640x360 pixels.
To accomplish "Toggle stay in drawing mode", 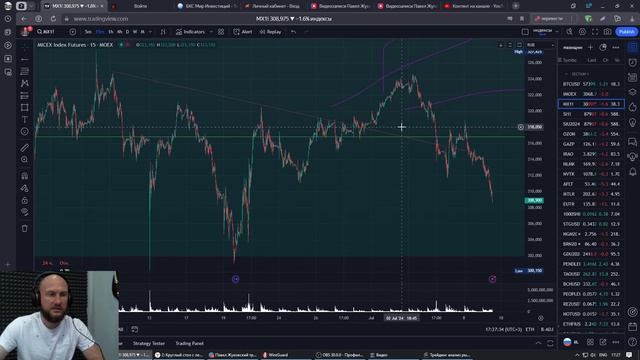I will 24,188.
